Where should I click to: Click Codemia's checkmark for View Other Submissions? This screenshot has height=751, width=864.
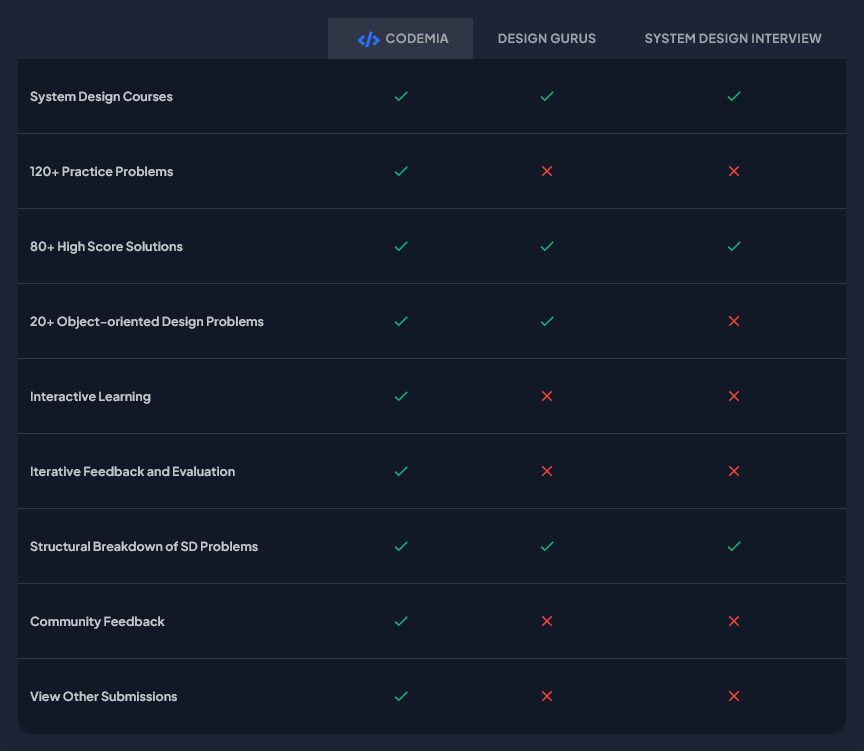[x=401, y=697]
